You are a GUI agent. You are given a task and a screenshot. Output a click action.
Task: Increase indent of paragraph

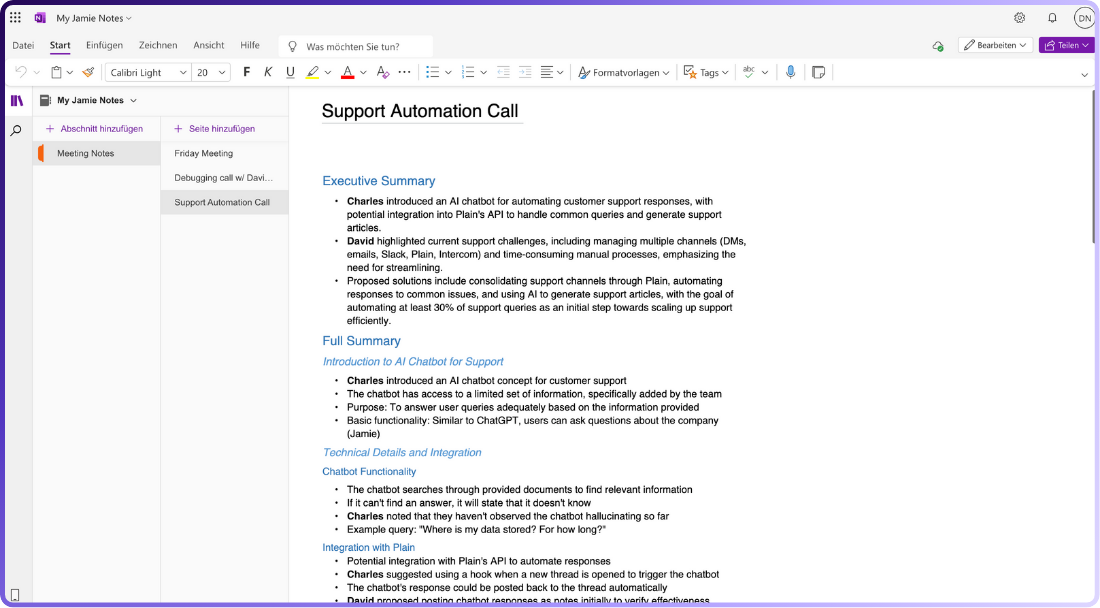(525, 72)
